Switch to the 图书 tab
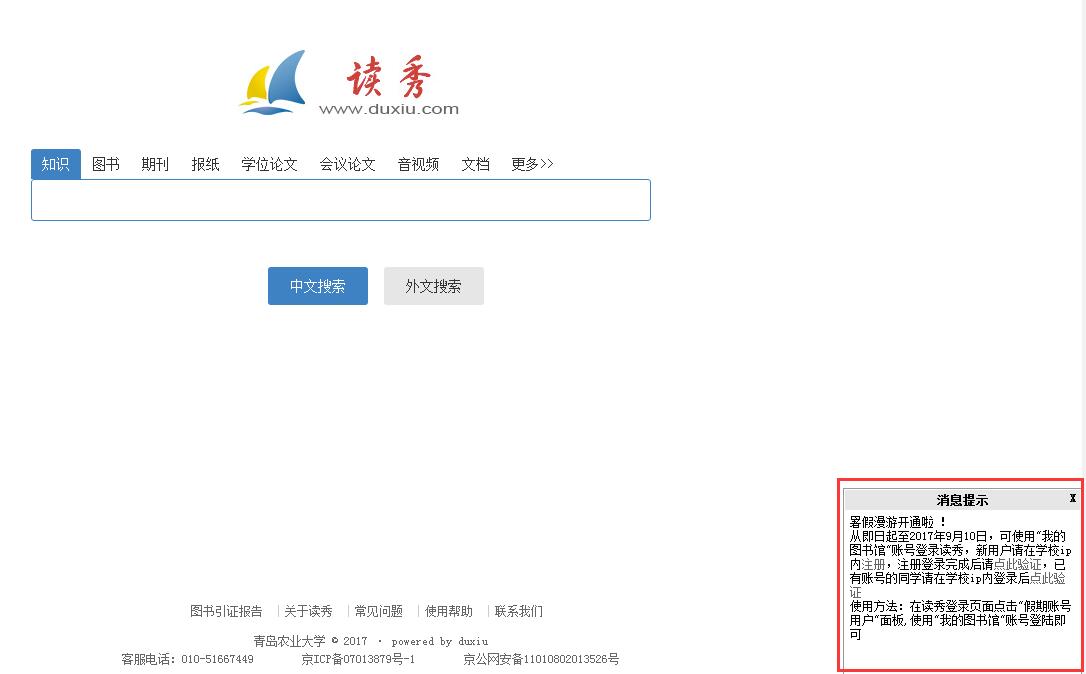The image size is (1086, 674). click(105, 164)
